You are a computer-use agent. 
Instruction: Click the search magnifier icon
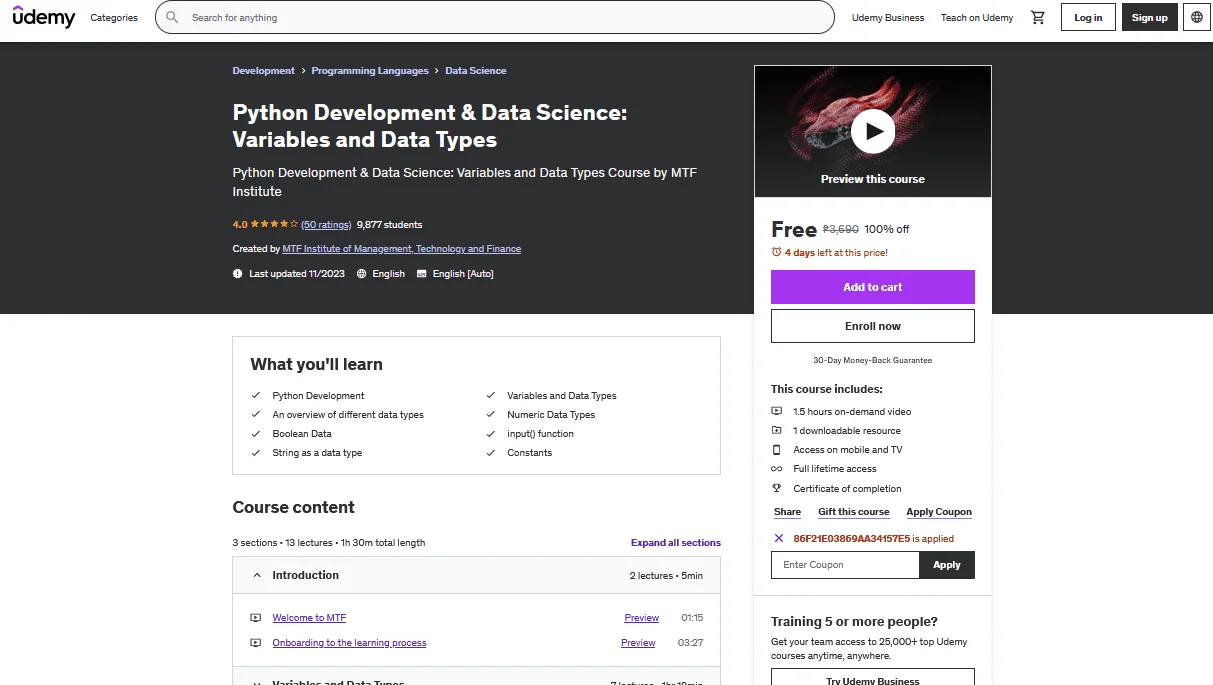pyautogui.click(x=173, y=17)
